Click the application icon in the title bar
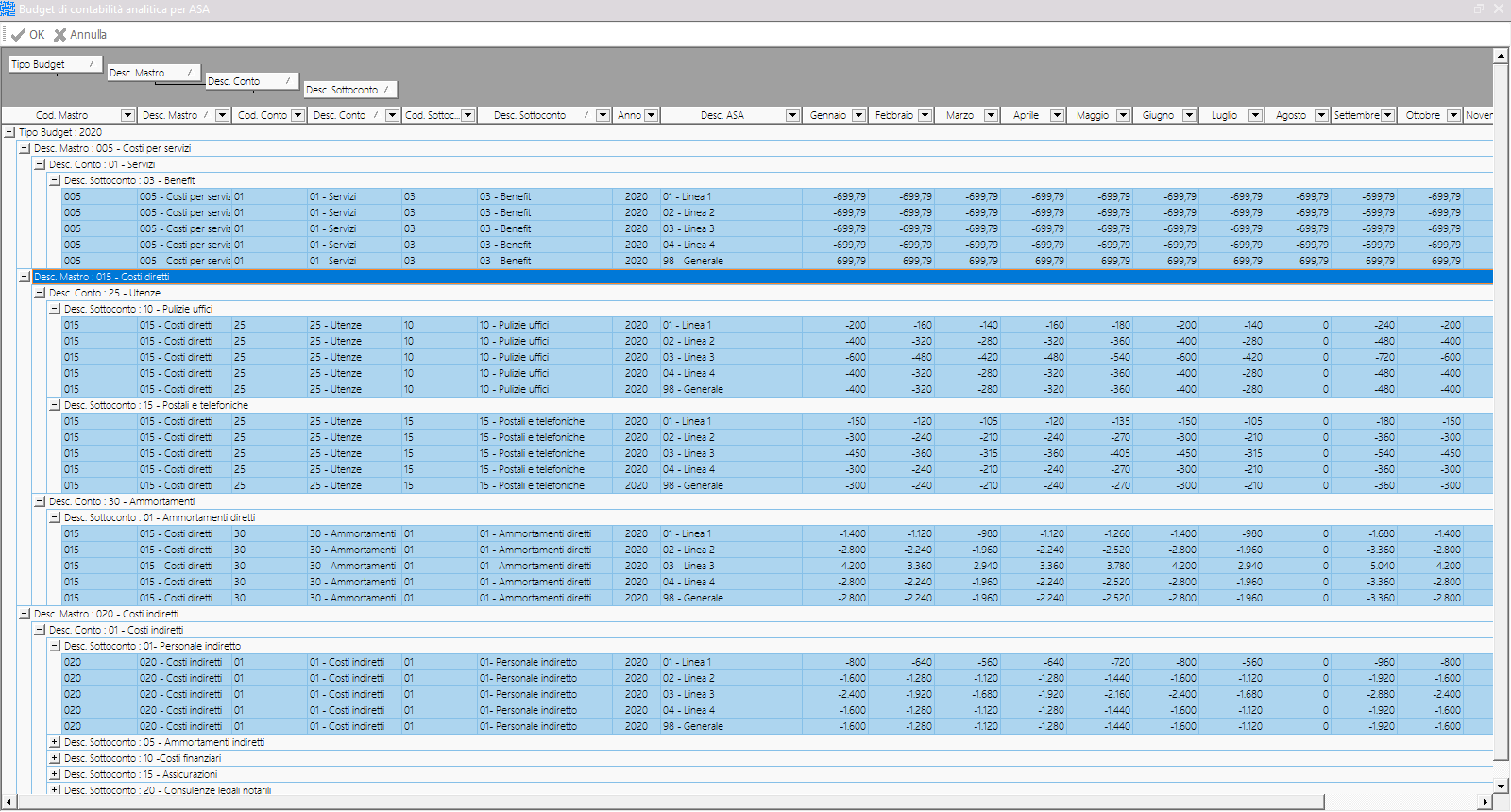Viewport: 1511px width, 812px height. 8,9
